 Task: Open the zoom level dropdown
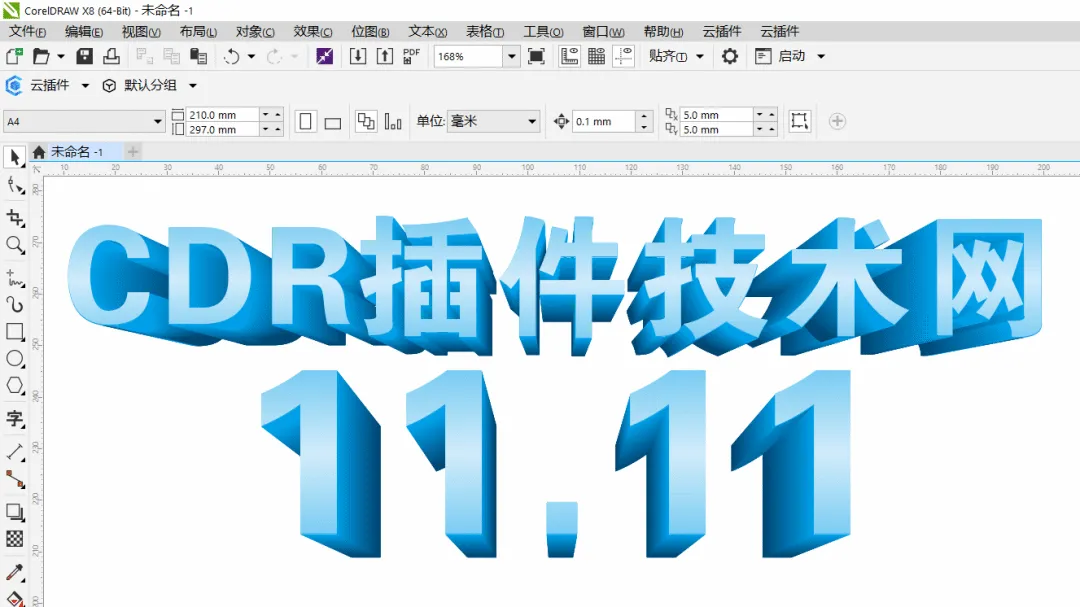tap(511, 56)
